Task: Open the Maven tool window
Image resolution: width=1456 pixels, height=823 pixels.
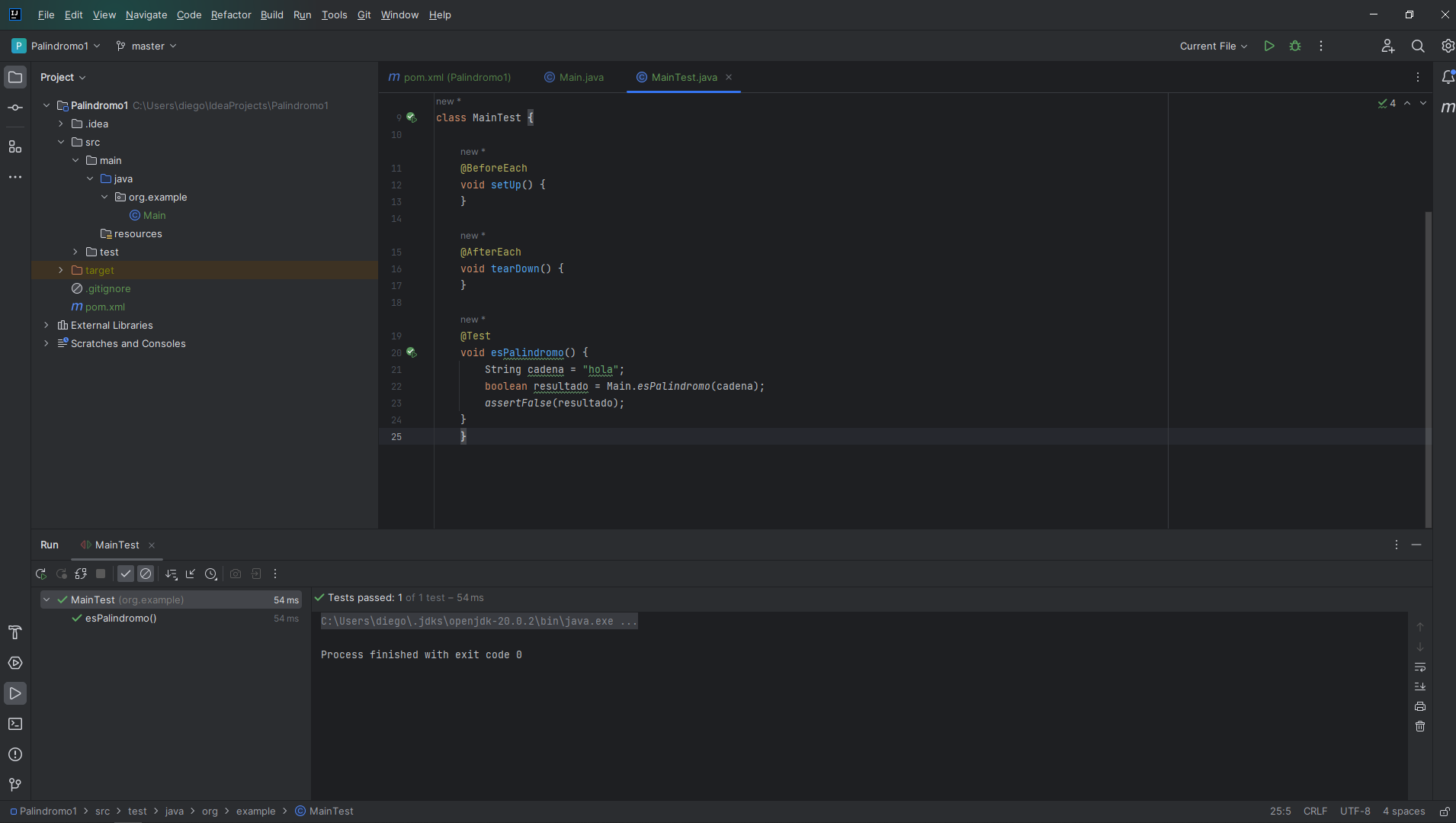Action: tap(1448, 108)
